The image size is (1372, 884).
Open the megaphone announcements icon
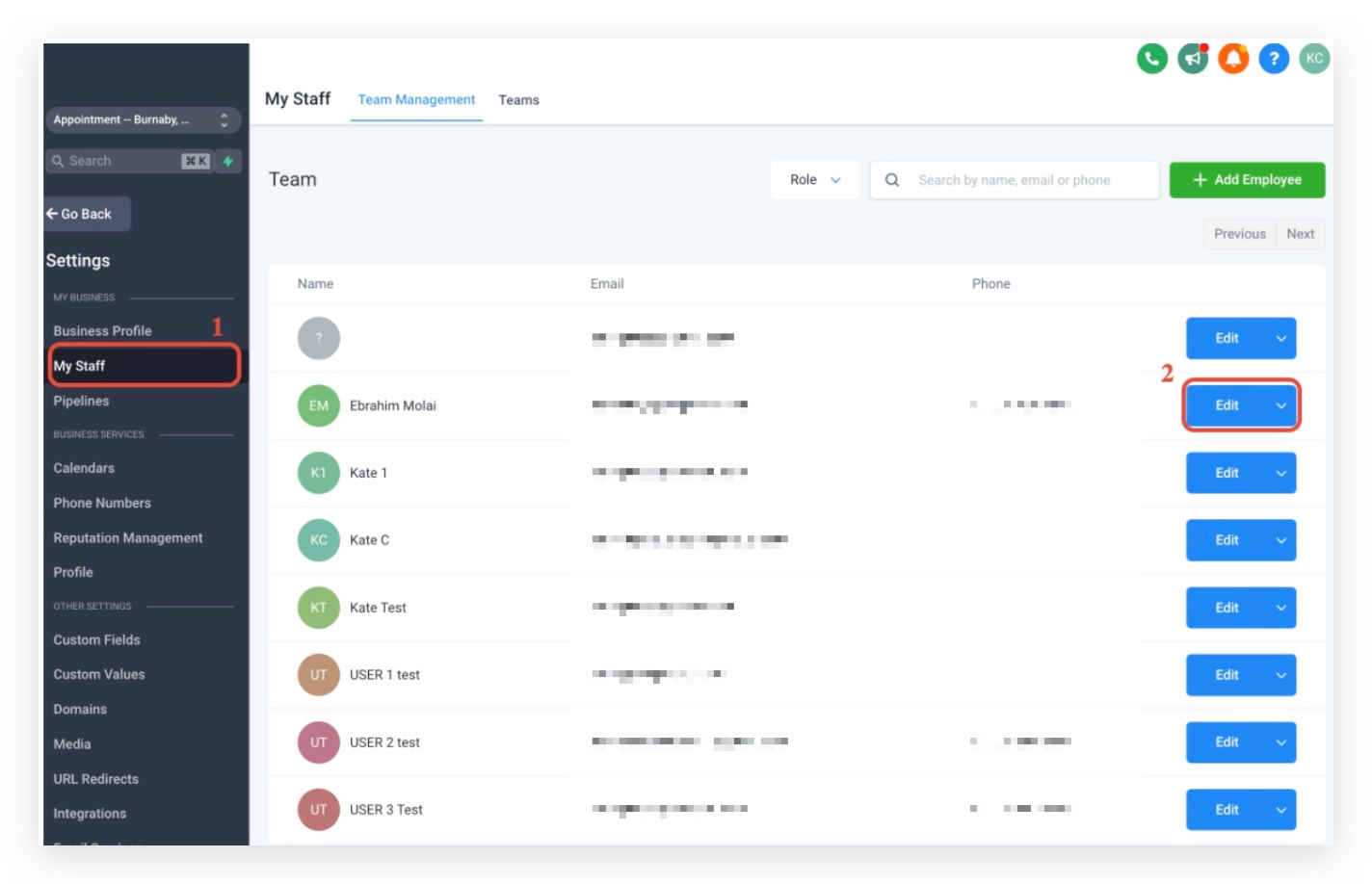coord(1193,59)
